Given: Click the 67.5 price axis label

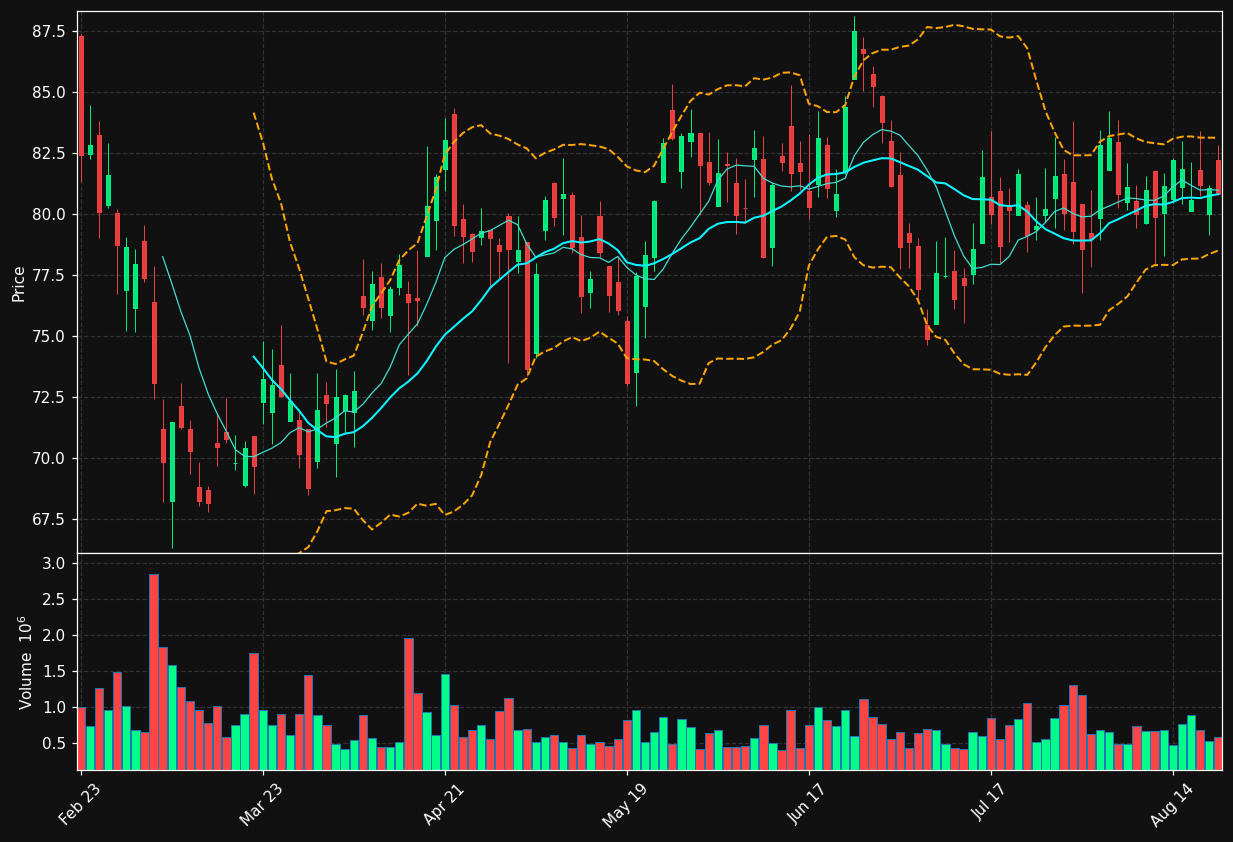Looking at the screenshot, I should [x=50, y=520].
